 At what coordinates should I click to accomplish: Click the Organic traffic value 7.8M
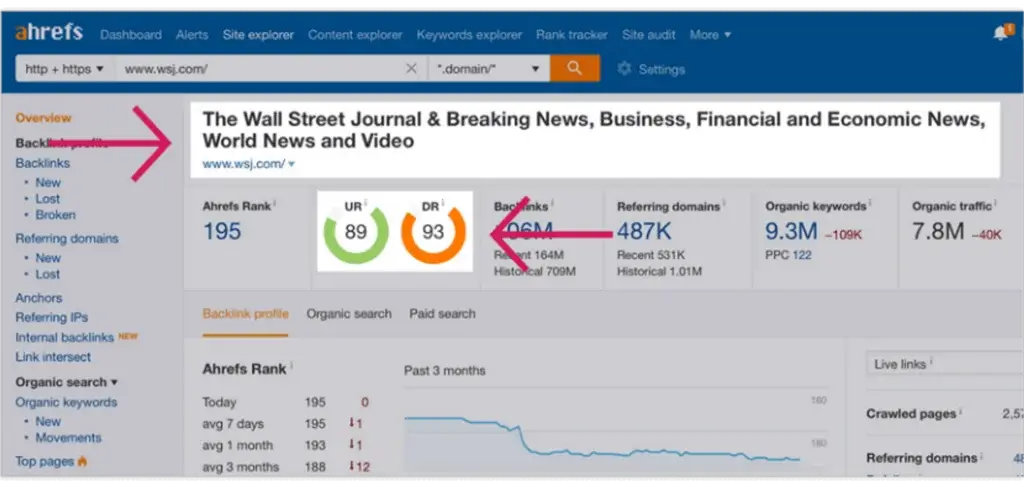tap(938, 231)
